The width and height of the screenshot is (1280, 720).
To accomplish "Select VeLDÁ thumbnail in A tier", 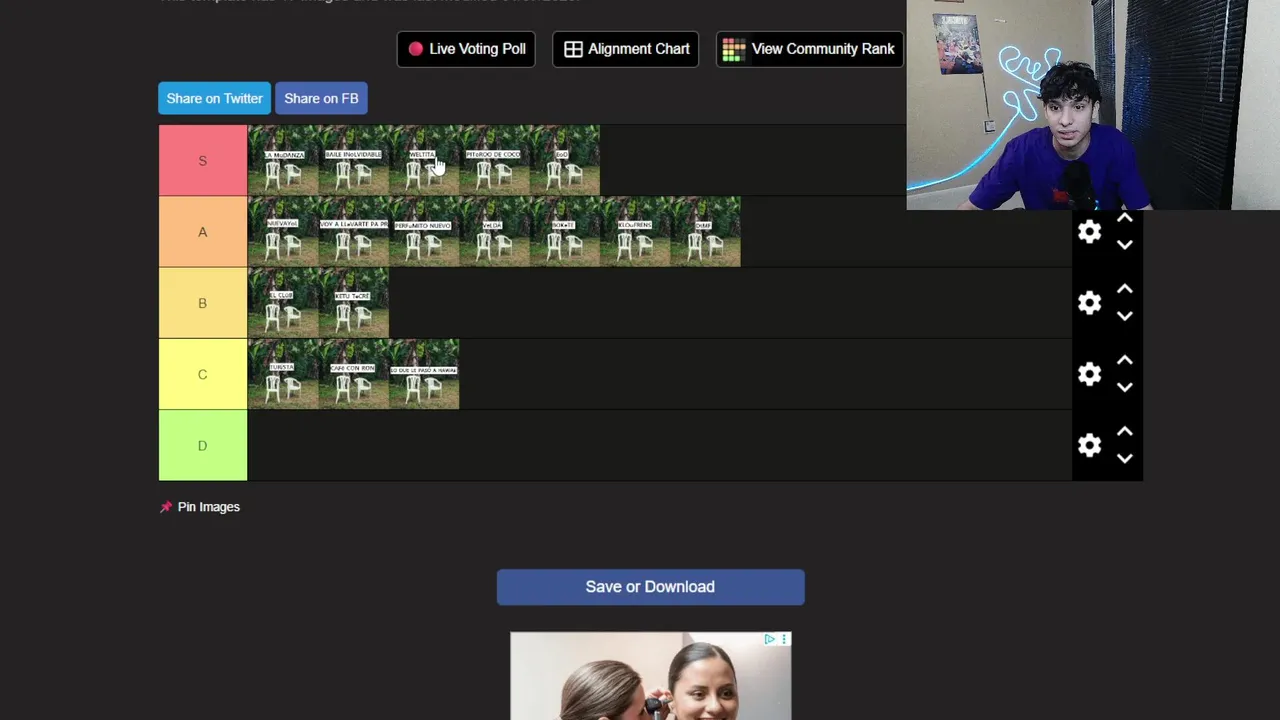I will pos(494,232).
